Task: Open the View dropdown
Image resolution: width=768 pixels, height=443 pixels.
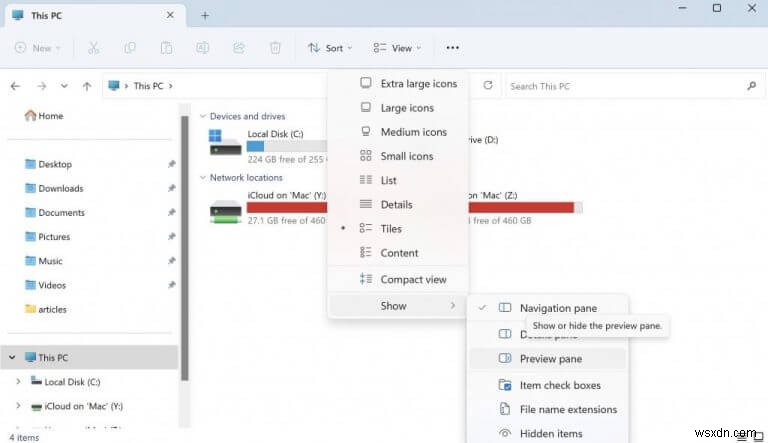Action: coord(397,48)
